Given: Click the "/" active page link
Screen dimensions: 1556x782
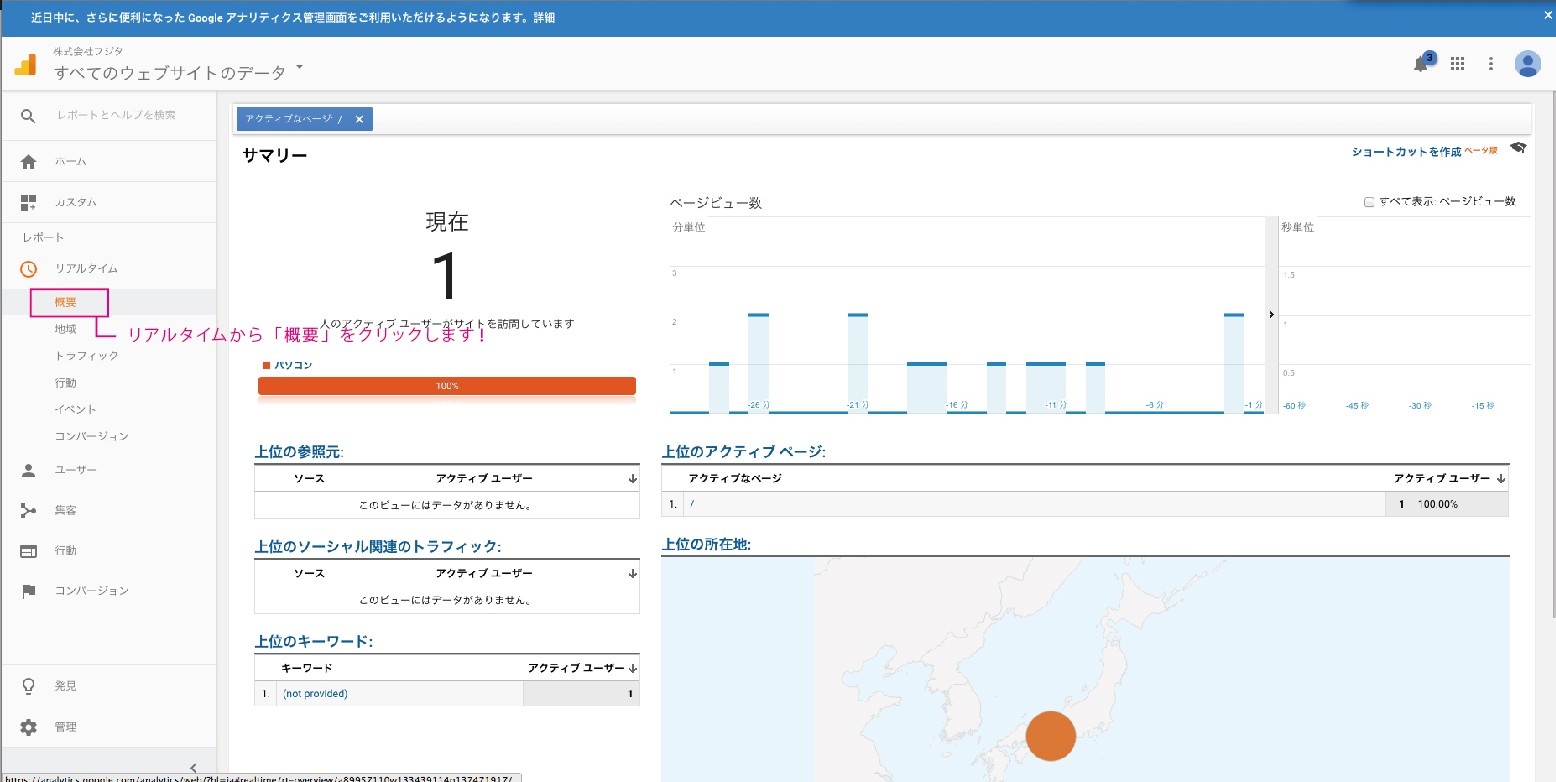Looking at the screenshot, I should pos(692,504).
